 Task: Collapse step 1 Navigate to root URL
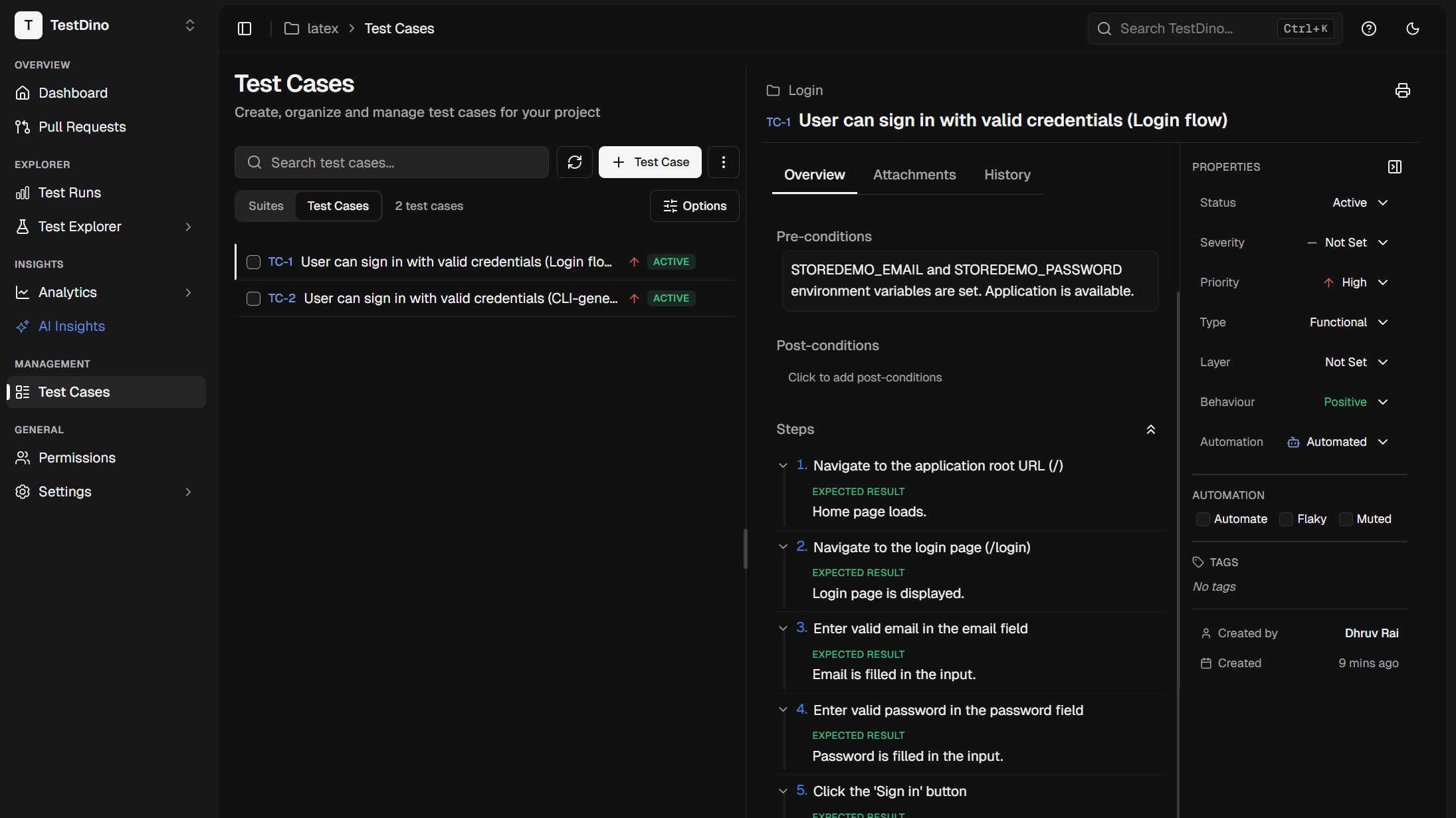tap(783, 466)
